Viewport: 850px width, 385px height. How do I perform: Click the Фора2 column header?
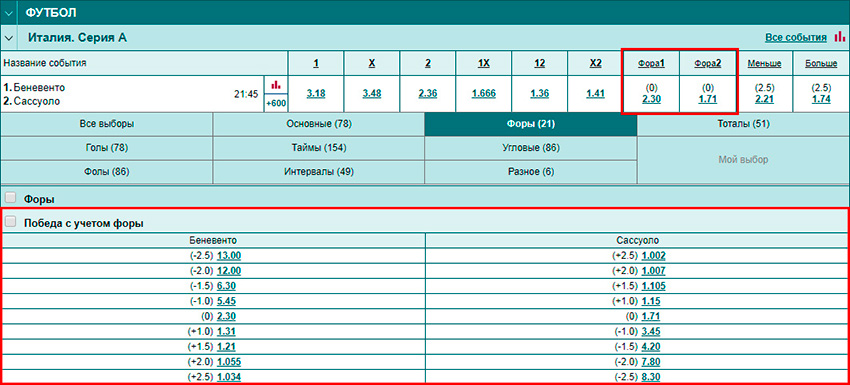click(x=708, y=63)
